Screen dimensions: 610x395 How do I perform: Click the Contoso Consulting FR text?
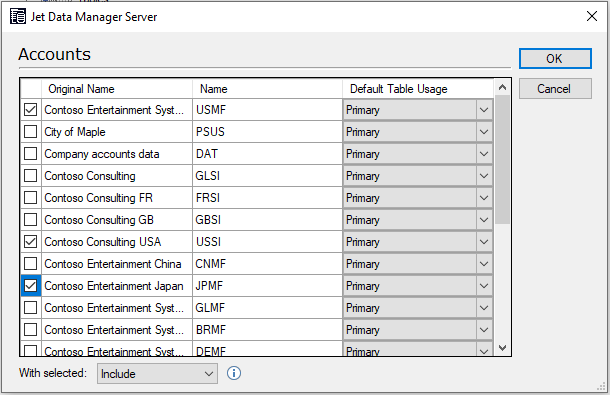tap(98, 198)
